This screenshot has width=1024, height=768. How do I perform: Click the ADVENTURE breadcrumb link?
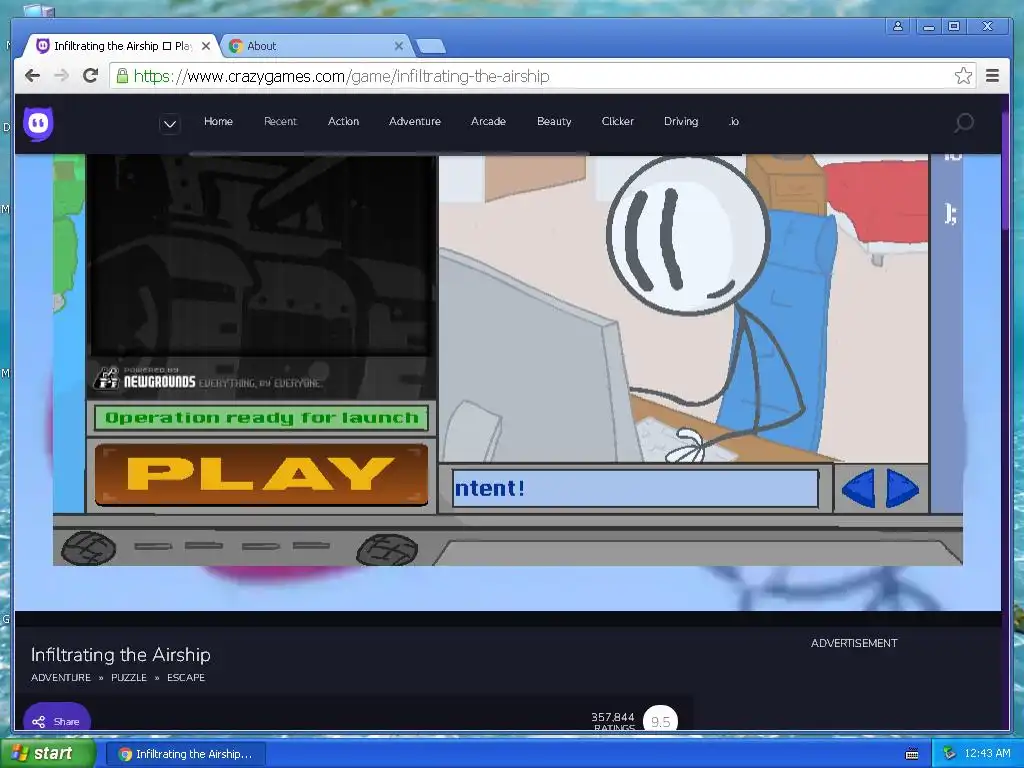[x=61, y=678]
